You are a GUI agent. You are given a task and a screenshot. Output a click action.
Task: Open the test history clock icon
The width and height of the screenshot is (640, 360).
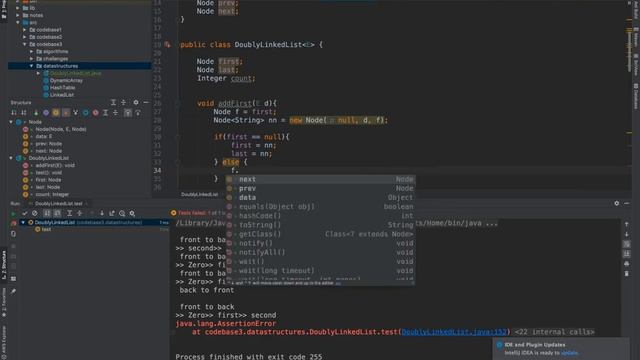click(x=122, y=213)
